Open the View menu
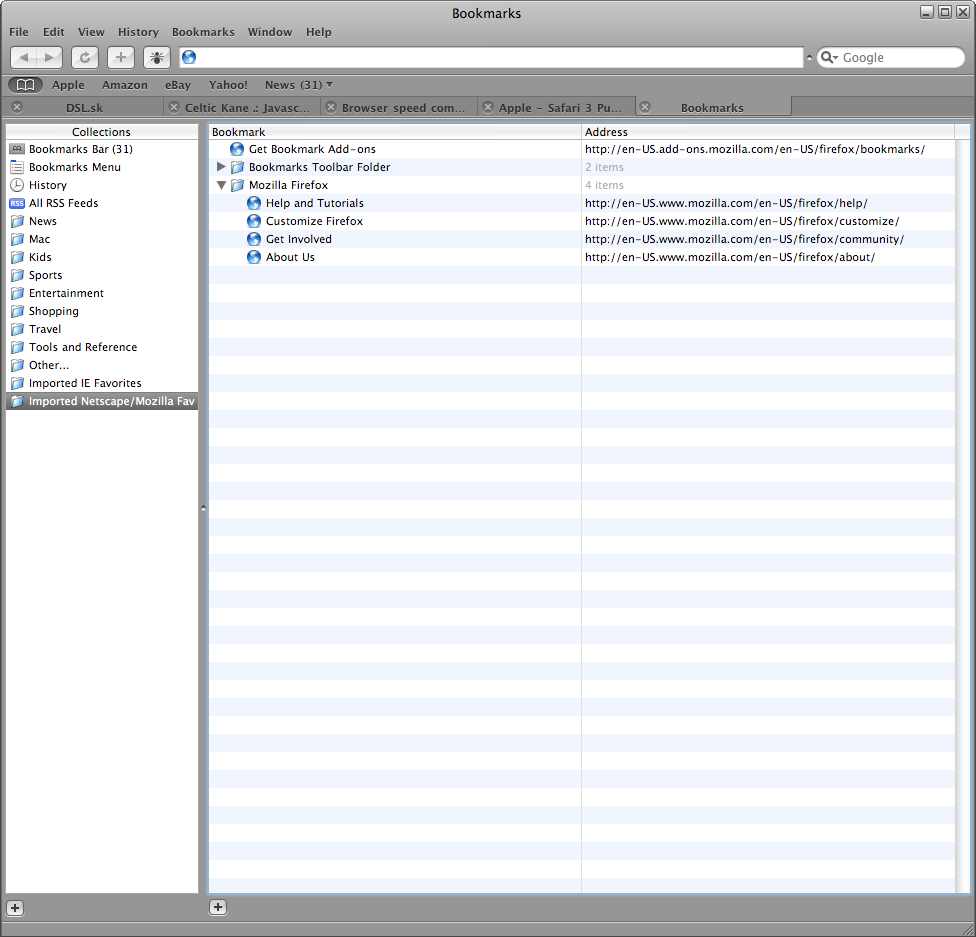This screenshot has width=976, height=937. (91, 32)
